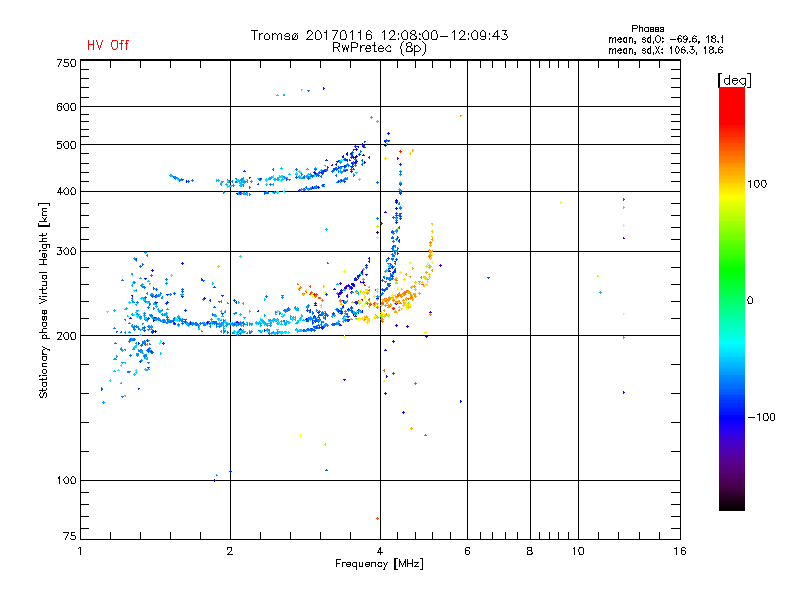The image size is (800, 600).
Task: Click the x-axis label 1
Action: pyautogui.click(x=80, y=551)
